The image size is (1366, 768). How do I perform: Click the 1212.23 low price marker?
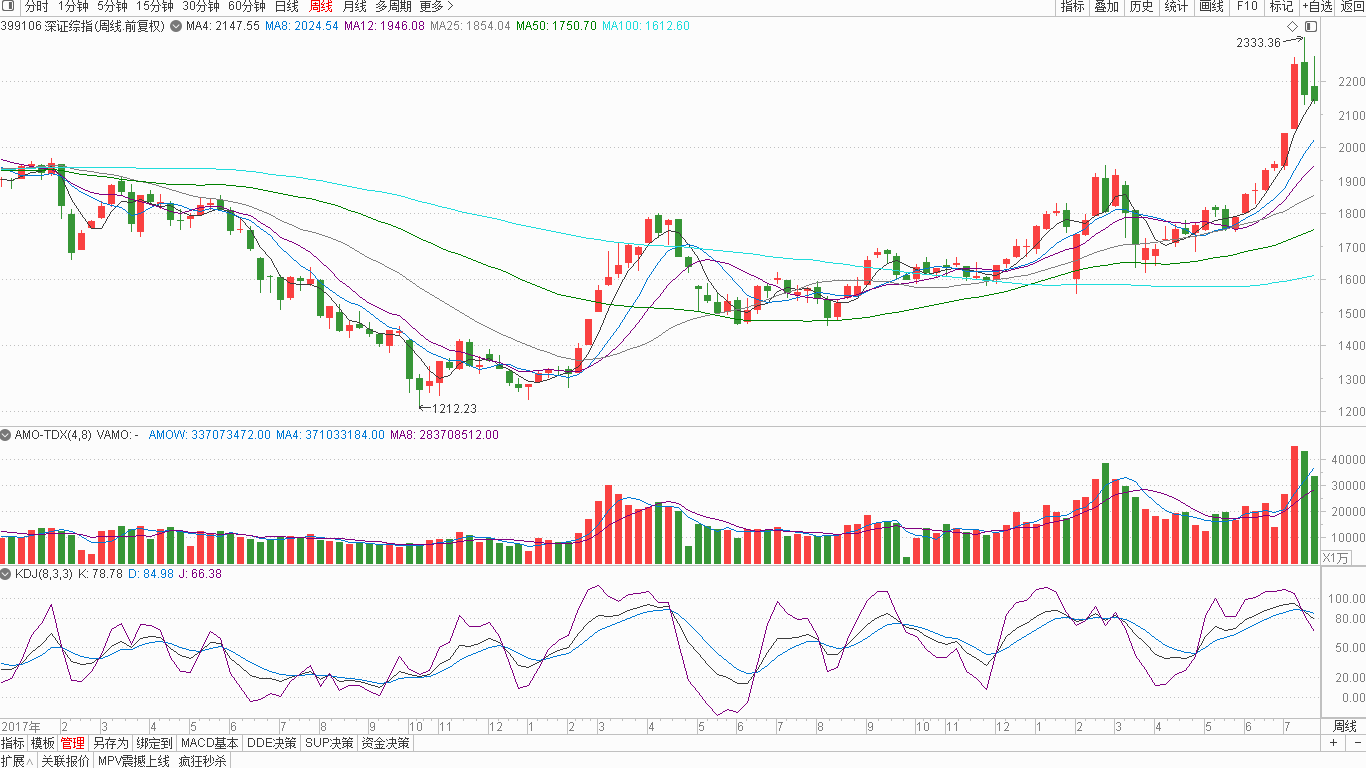click(454, 408)
